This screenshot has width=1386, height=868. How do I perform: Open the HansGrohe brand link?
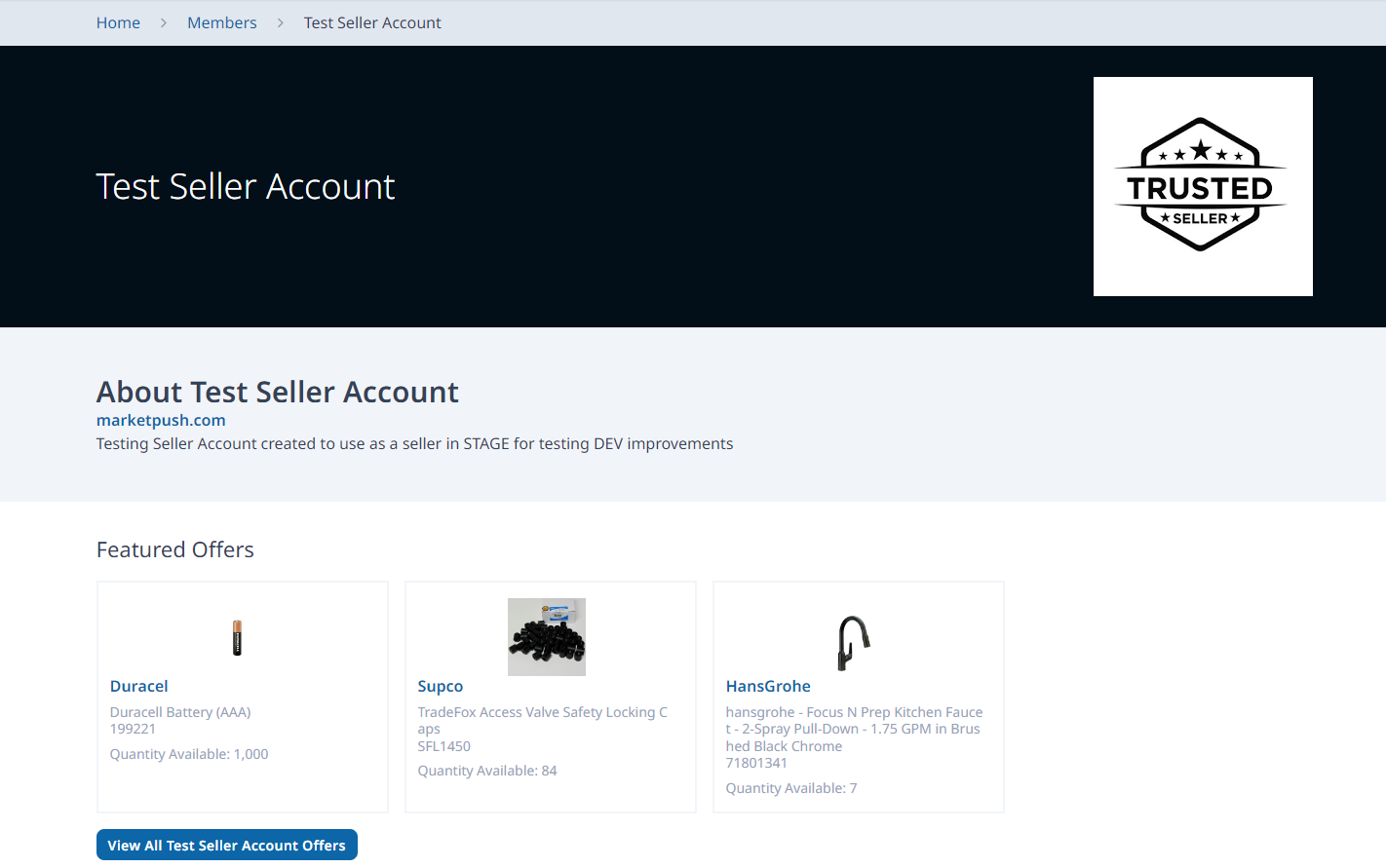pos(767,686)
